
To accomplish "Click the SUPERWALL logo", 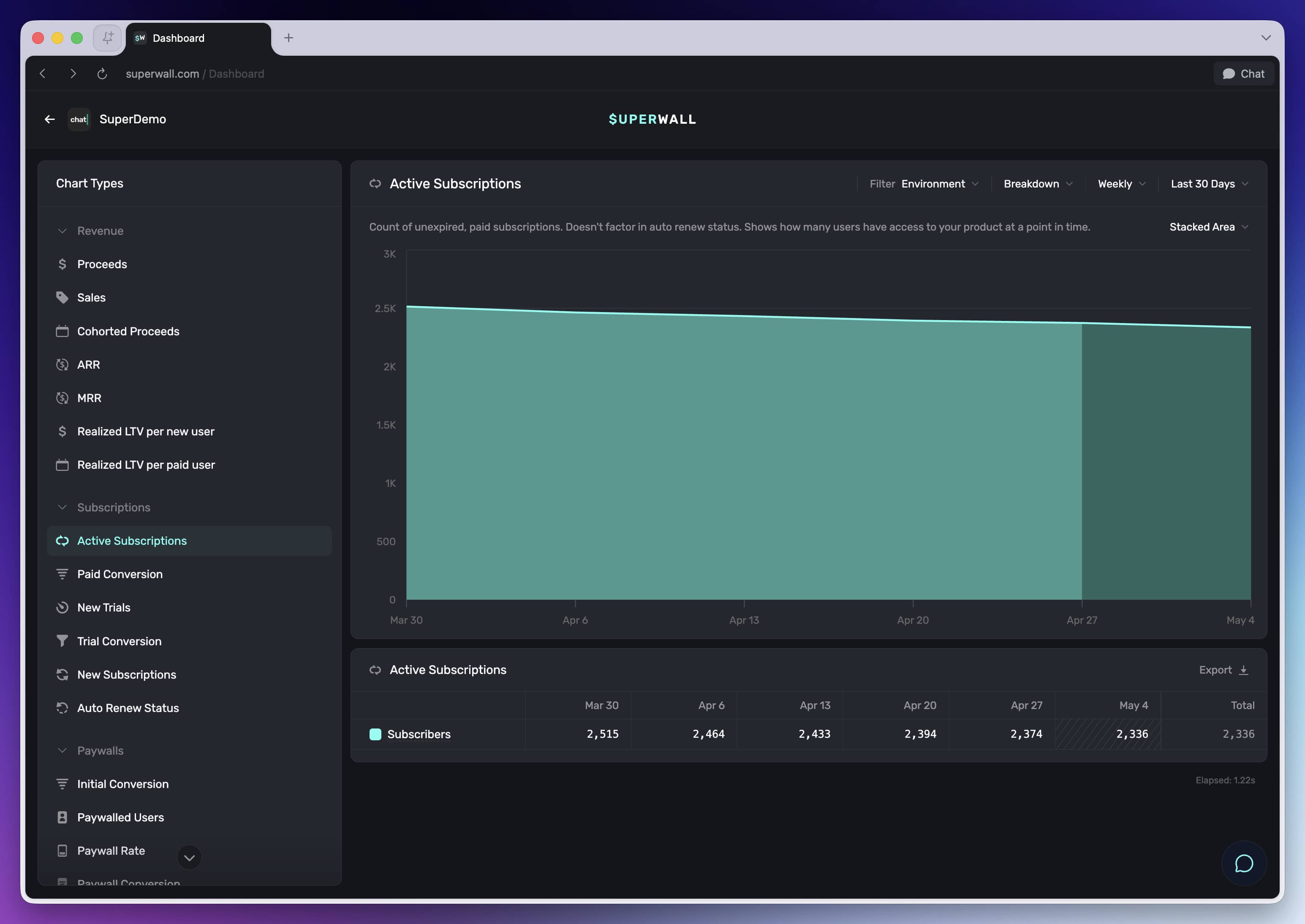I will pyautogui.click(x=652, y=120).
